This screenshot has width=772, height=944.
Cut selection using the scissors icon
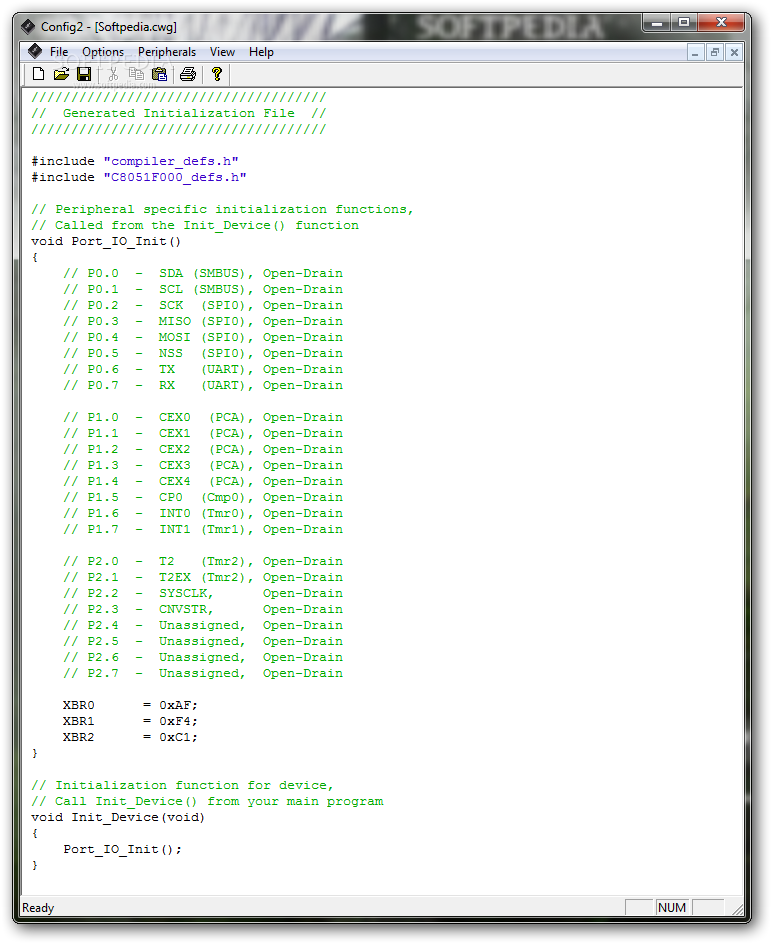click(x=113, y=74)
